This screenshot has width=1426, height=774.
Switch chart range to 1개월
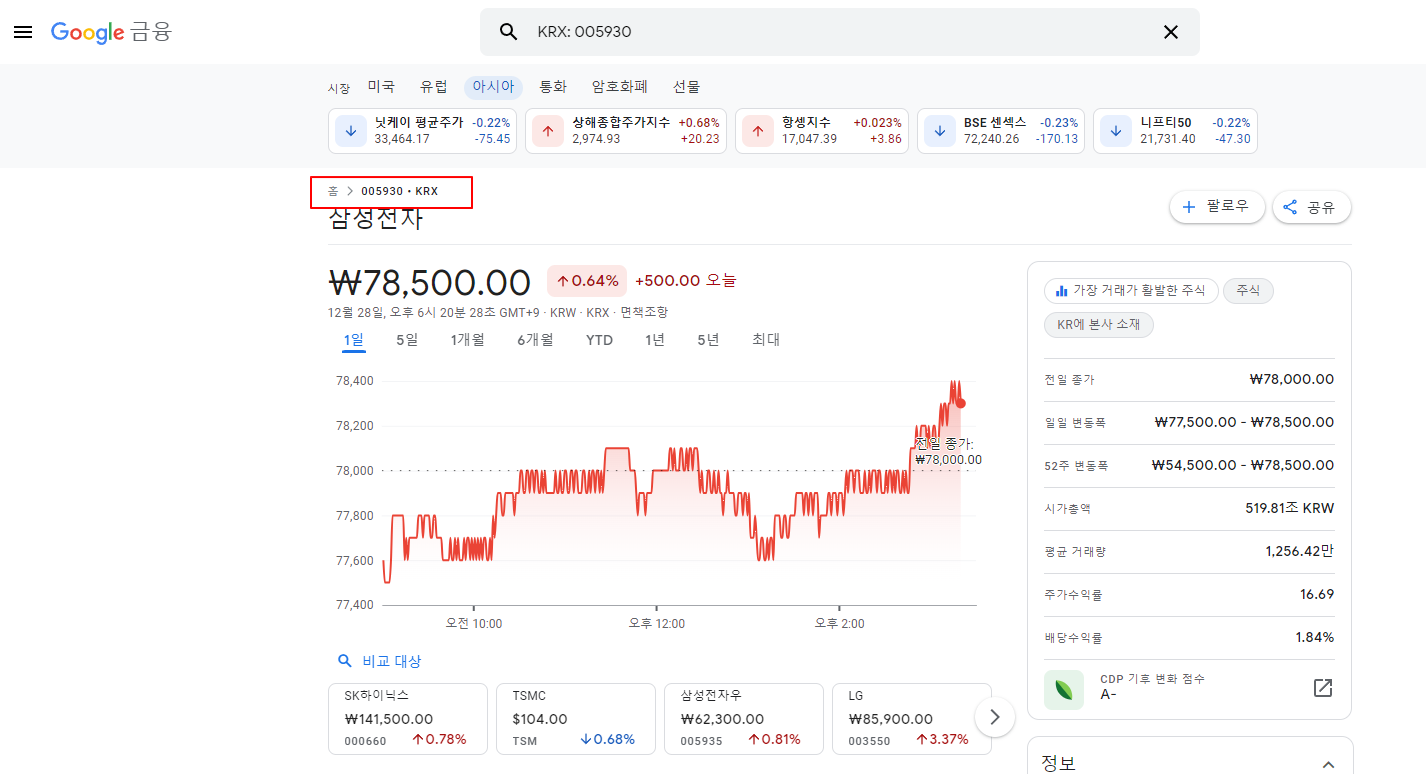click(467, 340)
